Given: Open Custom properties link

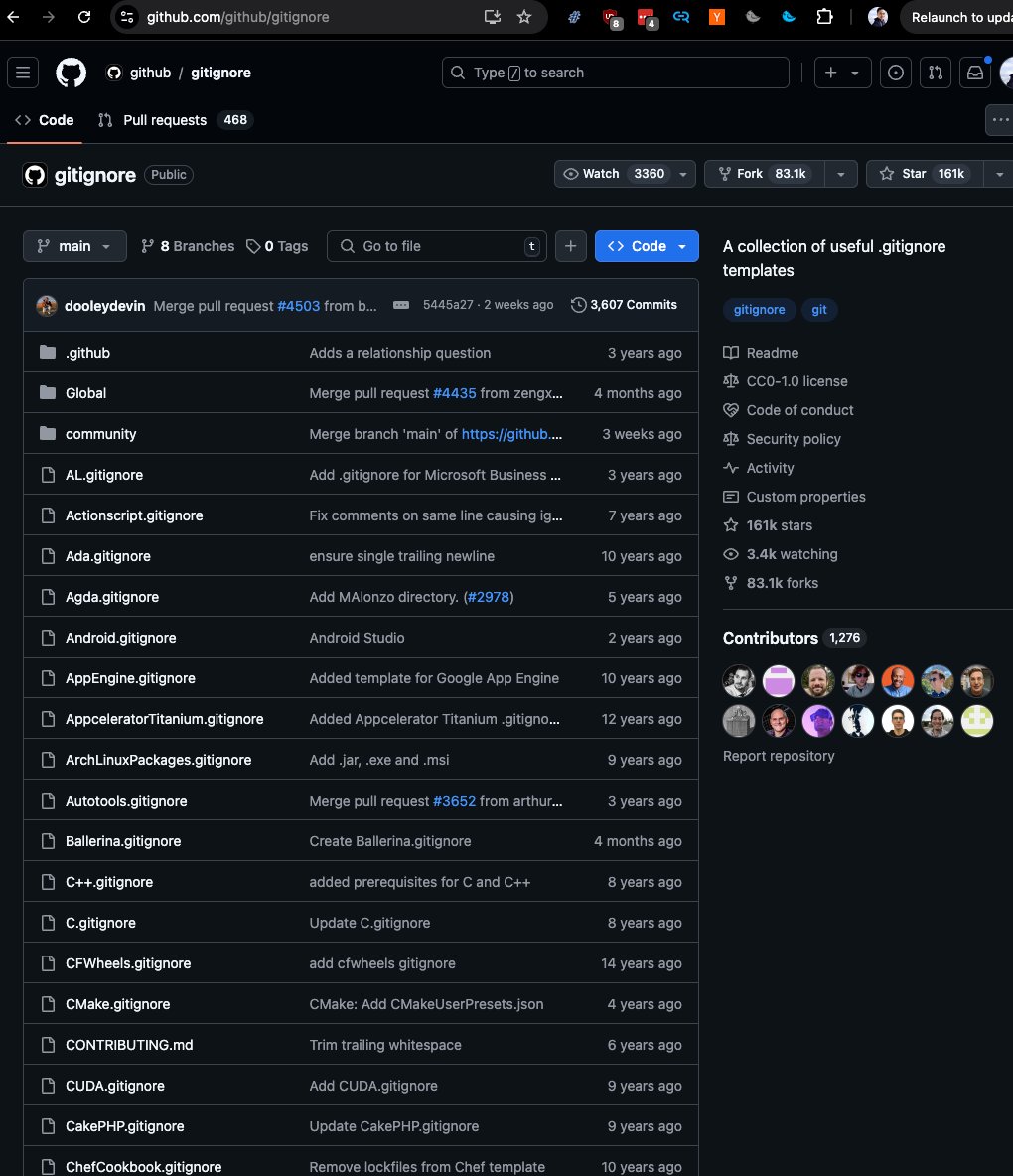Looking at the screenshot, I should [x=795, y=497].
